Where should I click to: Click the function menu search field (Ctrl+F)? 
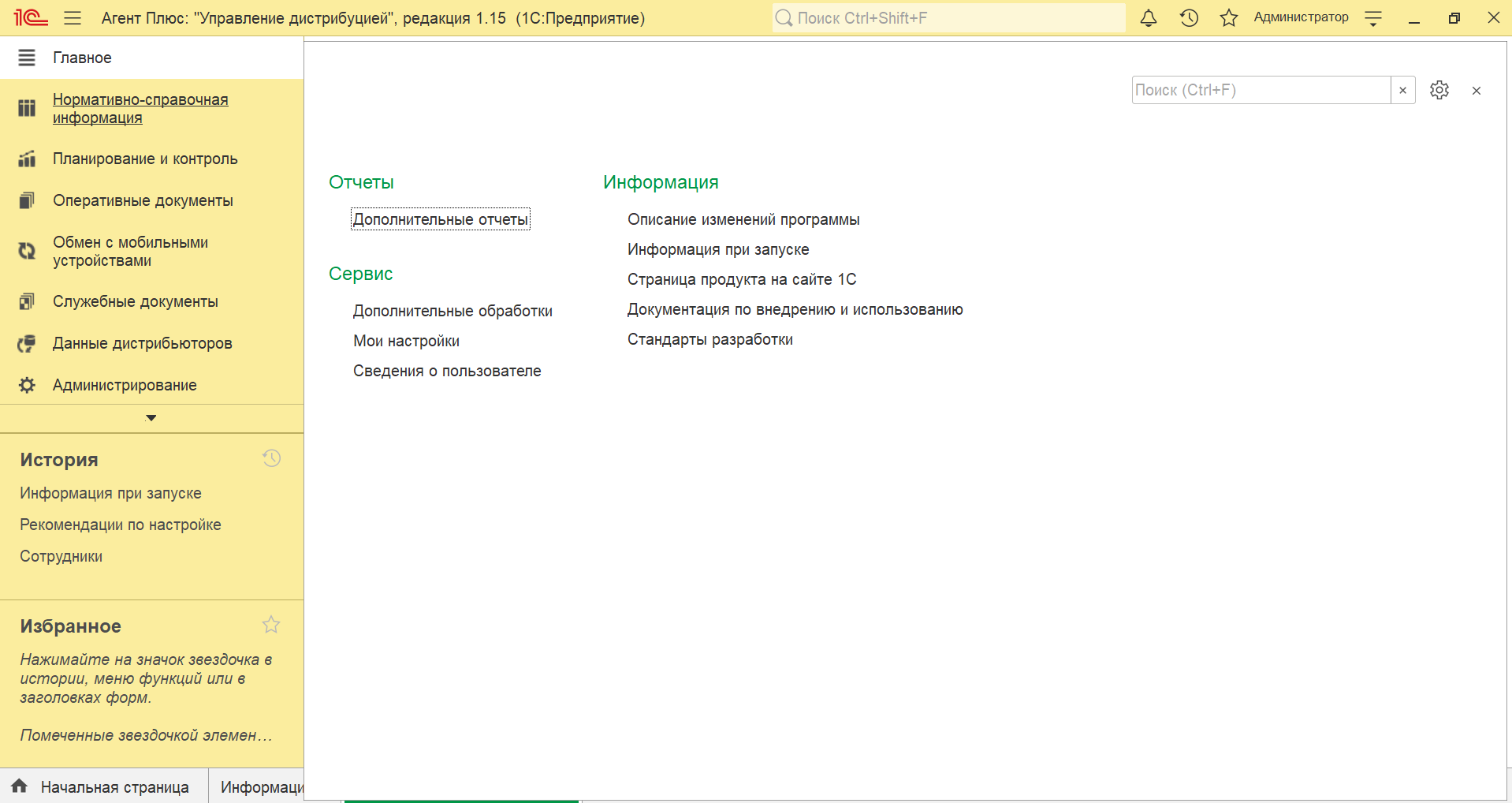[x=1261, y=90]
